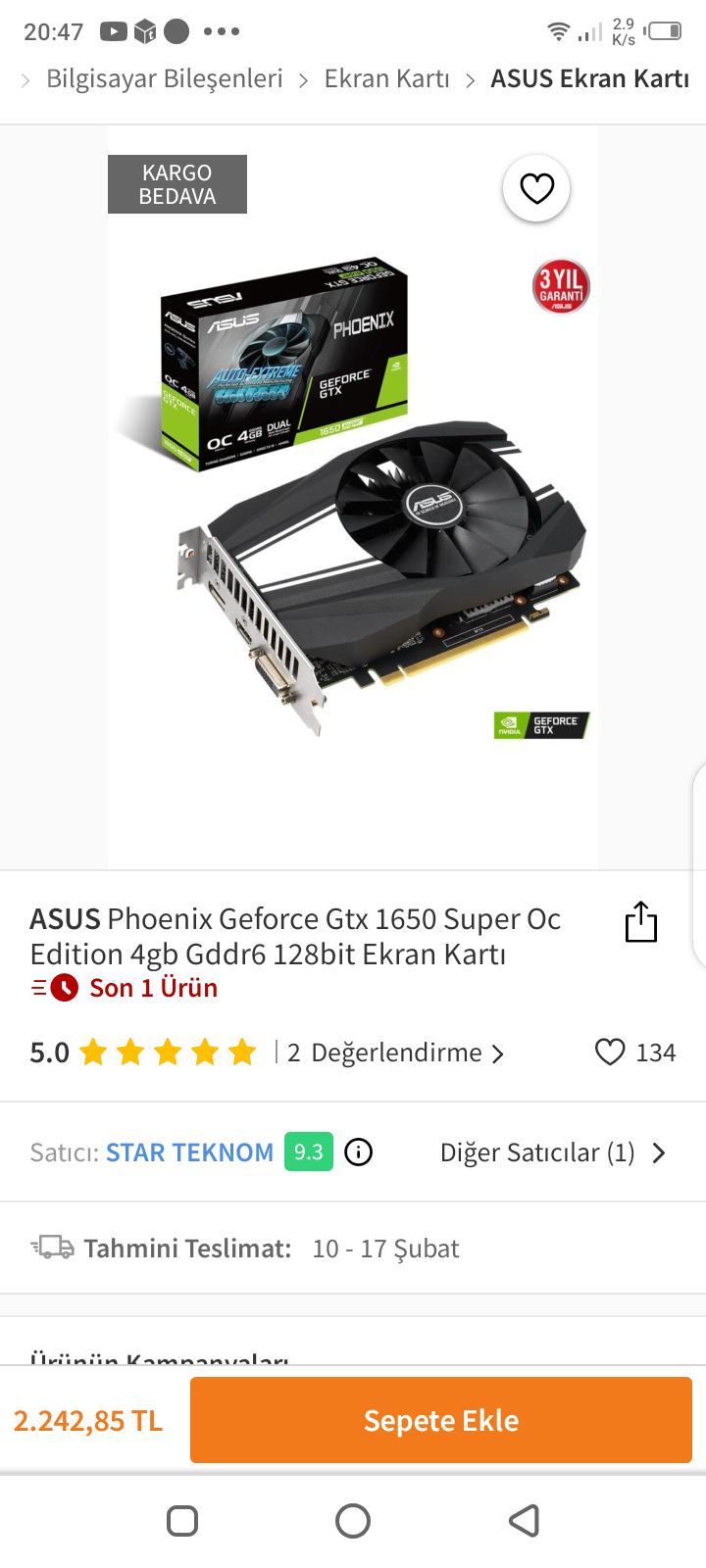Tap the red clock Son 1 Ürün icon
Image resolution: width=706 pixels, height=1568 pixels.
pos(64,988)
